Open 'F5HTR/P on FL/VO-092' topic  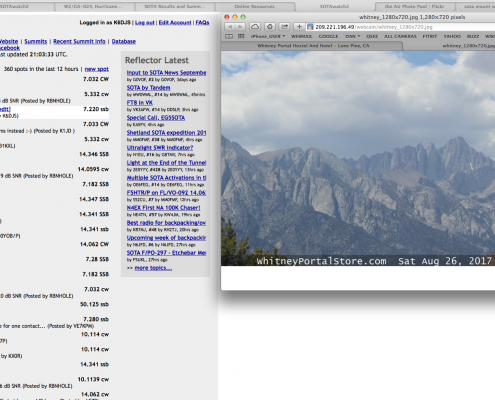166,193
